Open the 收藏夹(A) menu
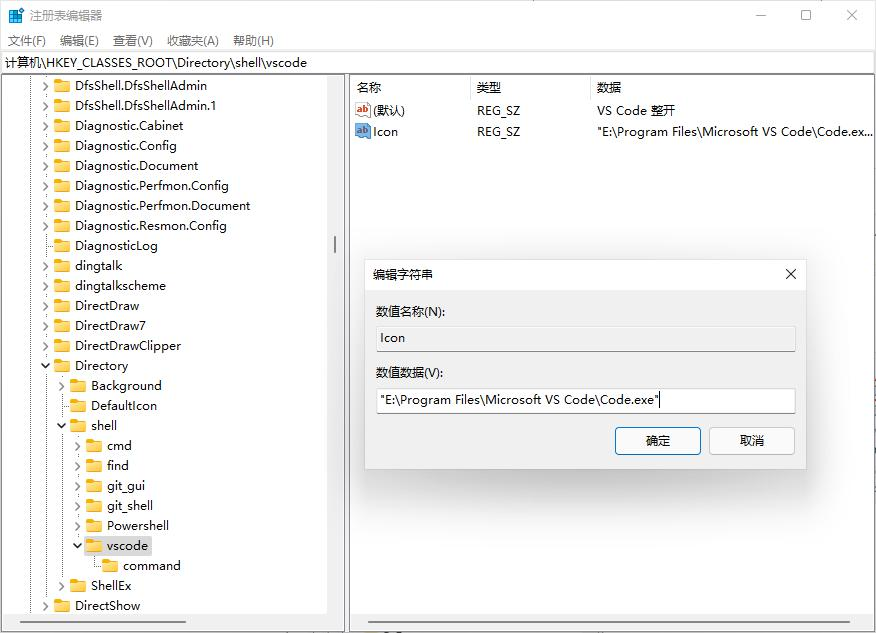The image size is (876, 633). [x=193, y=41]
